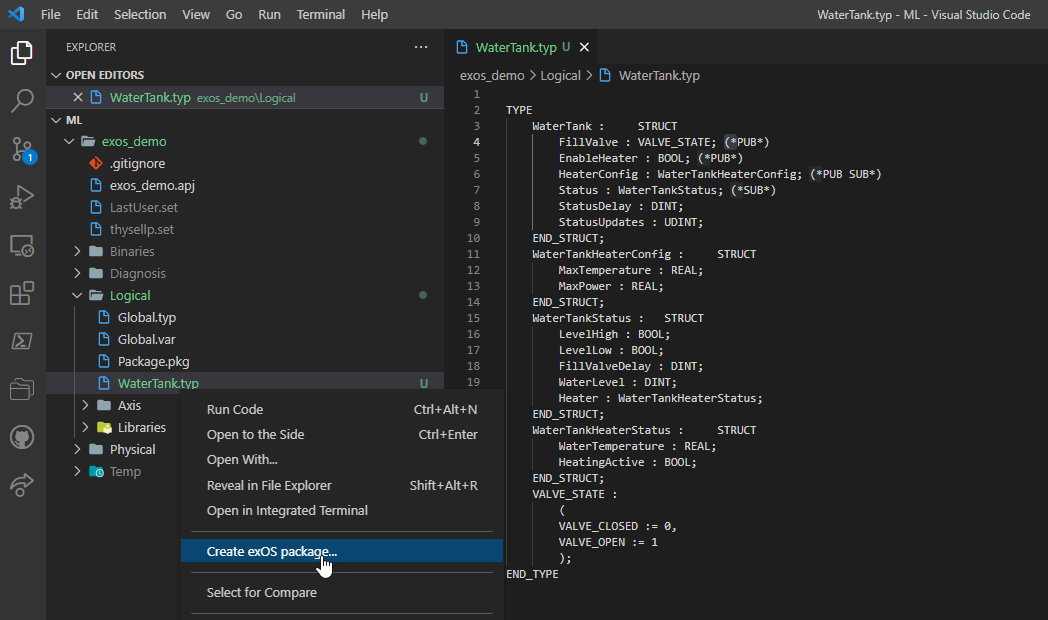Collapse the exos_demo folder
Viewport: 1048px width, 620px height.
tap(69, 142)
